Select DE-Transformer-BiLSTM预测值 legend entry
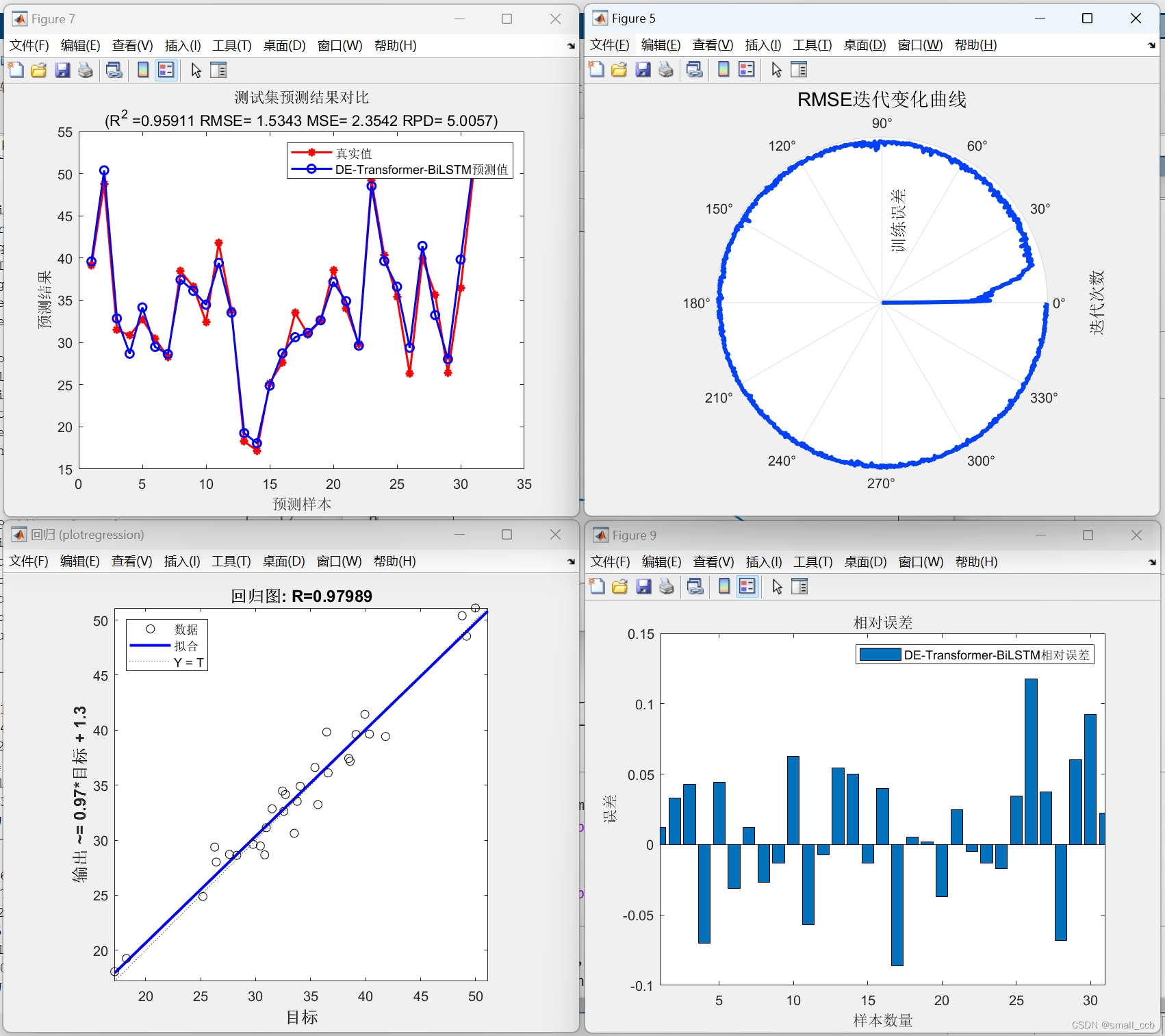The image size is (1165, 1036). click(422, 170)
